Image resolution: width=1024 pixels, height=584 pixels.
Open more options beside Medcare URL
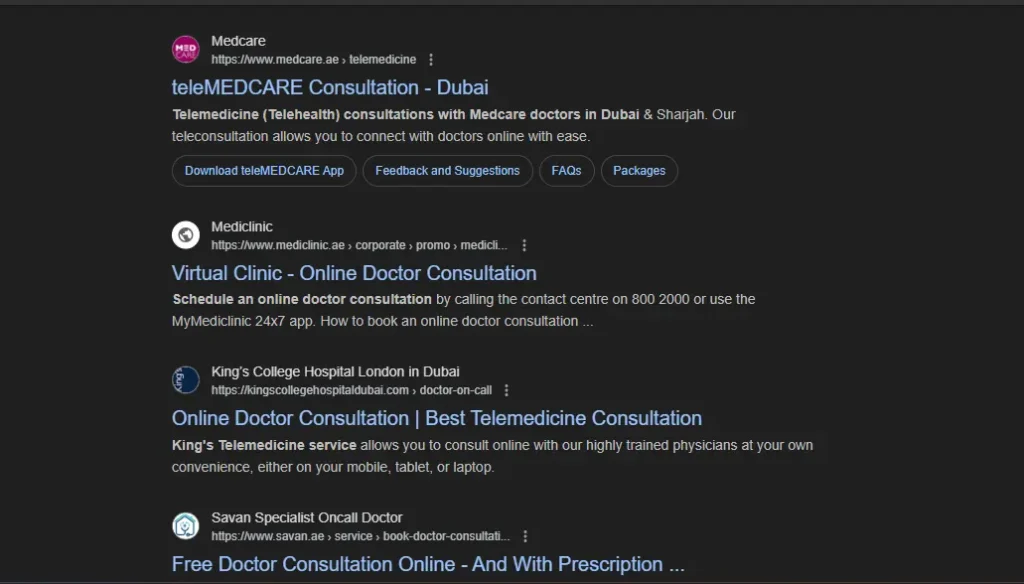tap(431, 60)
